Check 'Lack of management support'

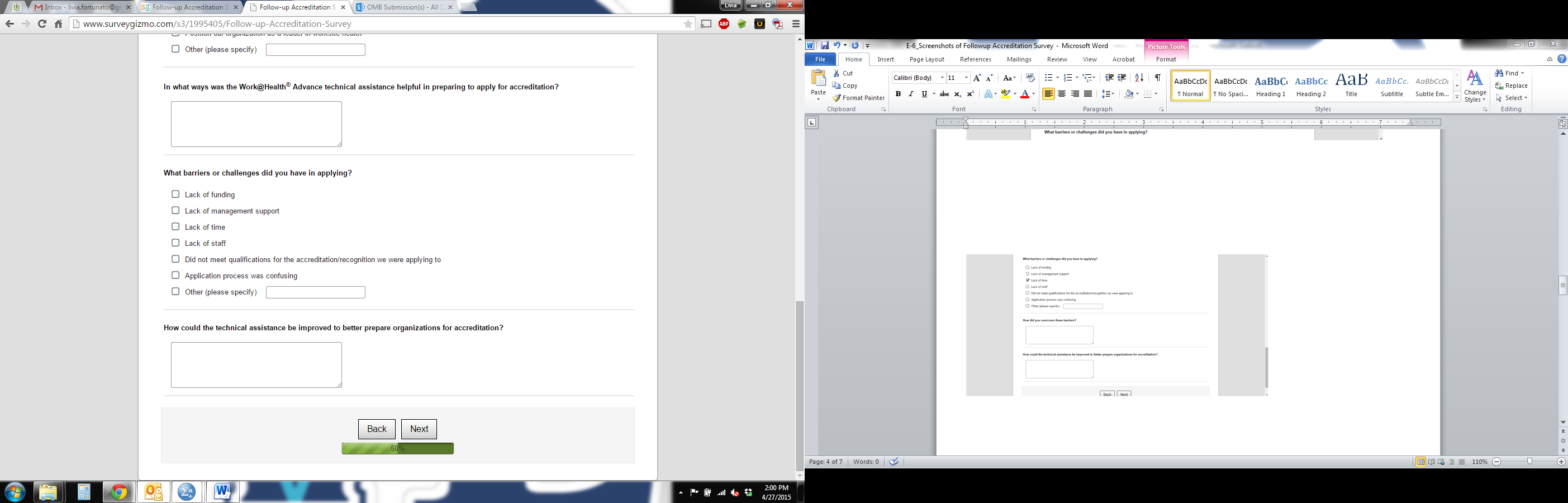pos(175,211)
